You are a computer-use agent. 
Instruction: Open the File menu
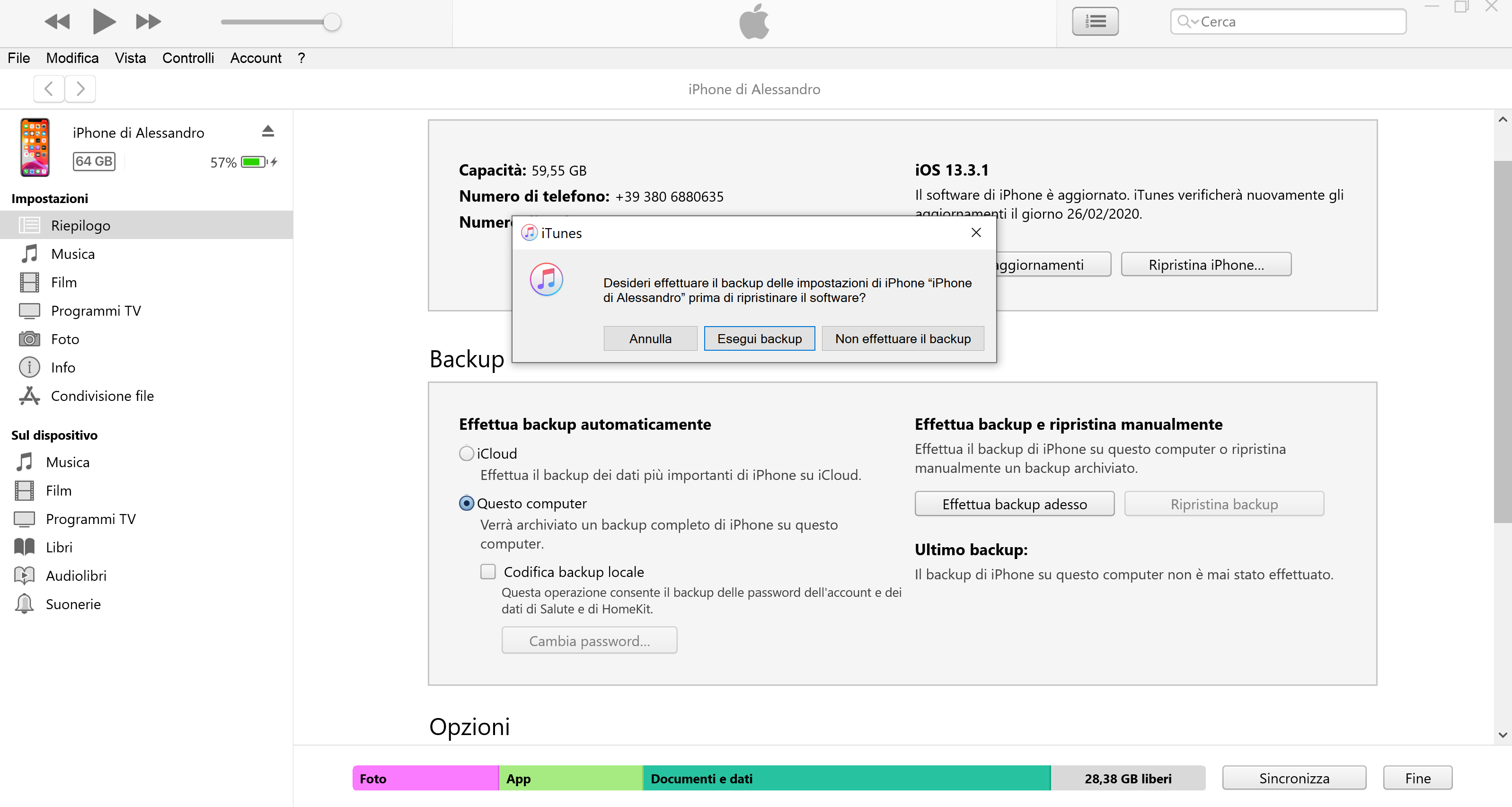click(x=19, y=58)
